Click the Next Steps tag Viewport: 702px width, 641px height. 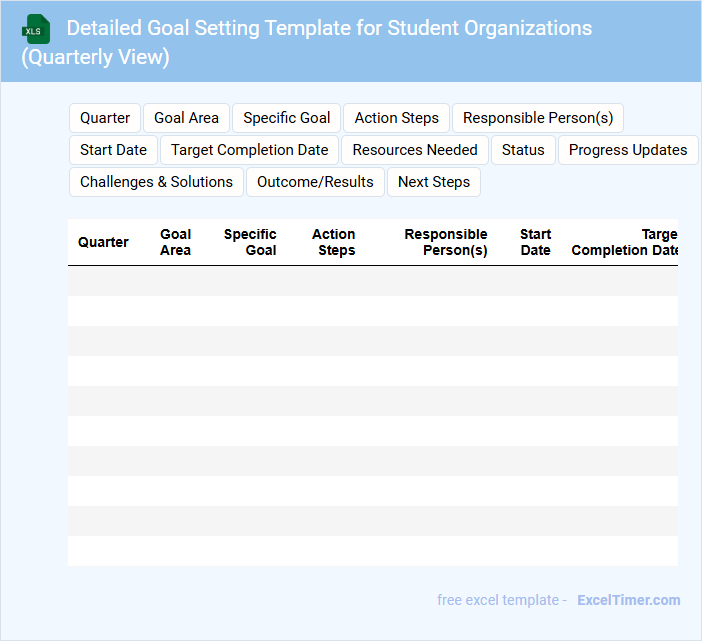(x=434, y=182)
